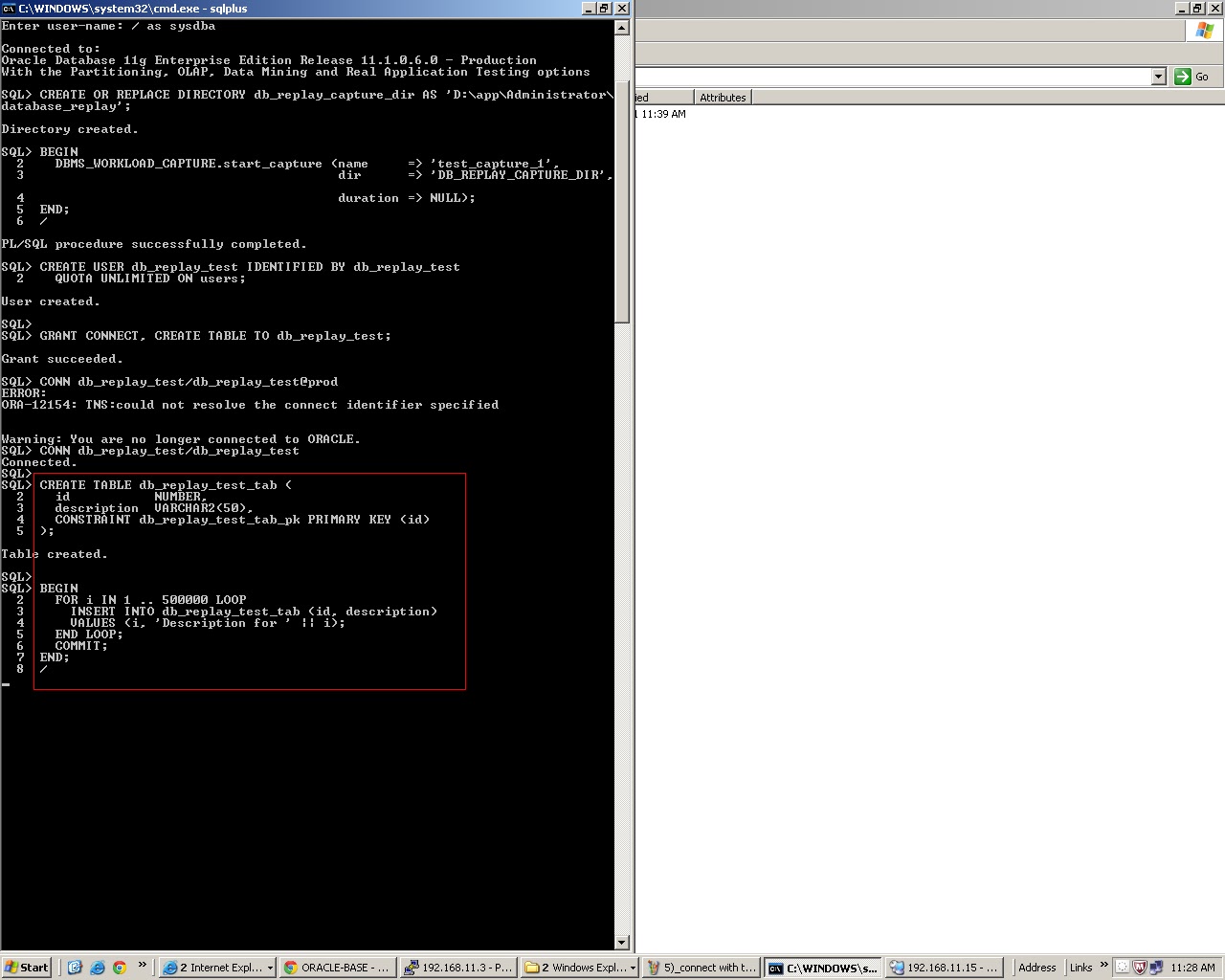The width and height of the screenshot is (1225, 980).
Task: Launch Google Chrome from Quick Launch
Action: (x=118, y=967)
